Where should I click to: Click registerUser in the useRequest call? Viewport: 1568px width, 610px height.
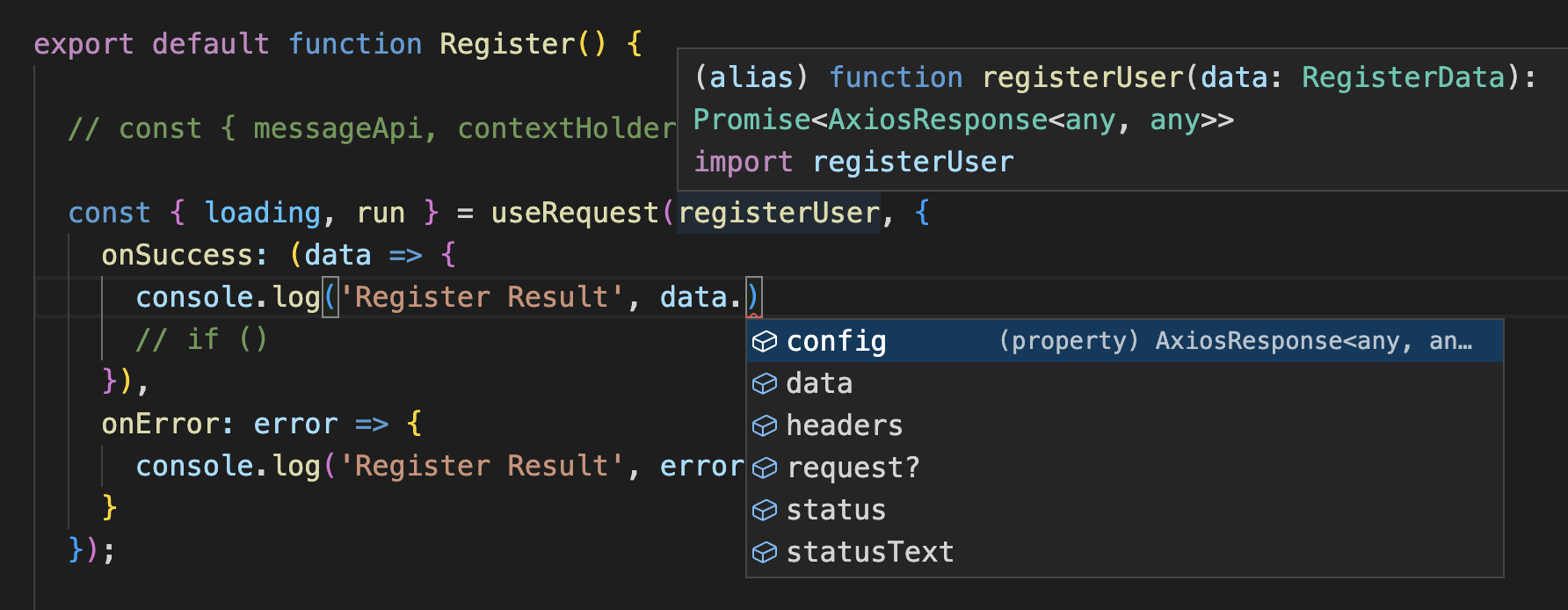pyautogui.click(x=779, y=213)
